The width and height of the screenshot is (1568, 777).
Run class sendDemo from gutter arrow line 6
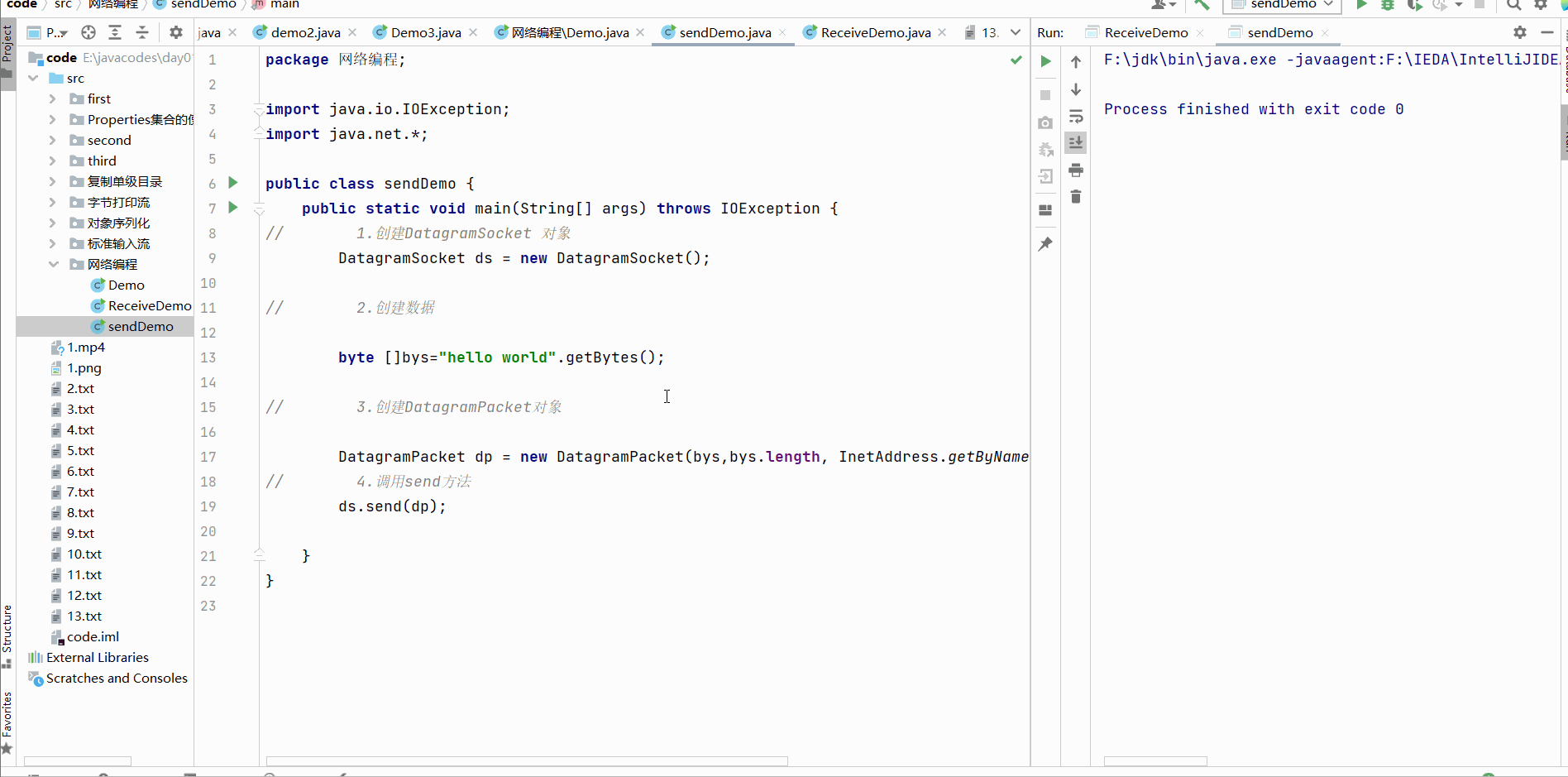click(233, 182)
